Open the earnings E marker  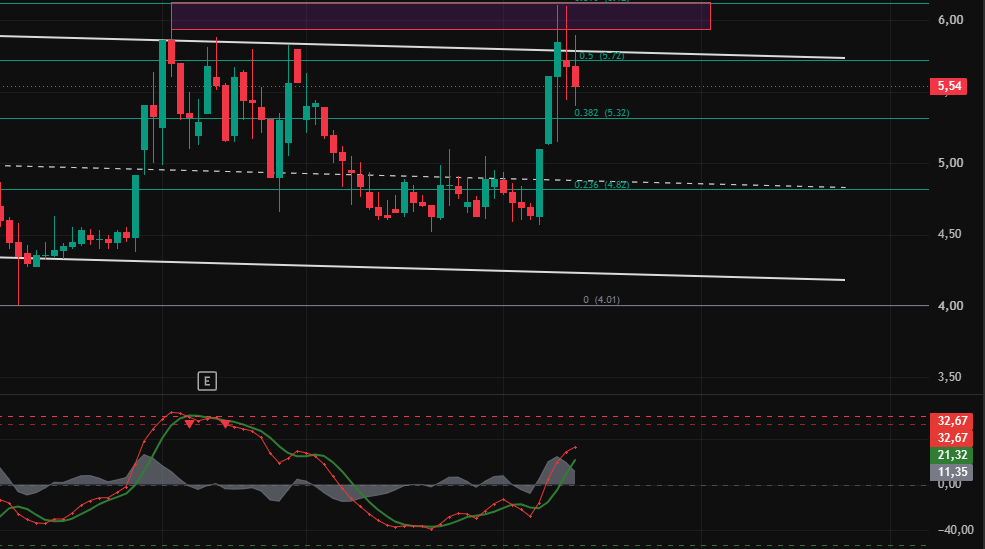(207, 381)
